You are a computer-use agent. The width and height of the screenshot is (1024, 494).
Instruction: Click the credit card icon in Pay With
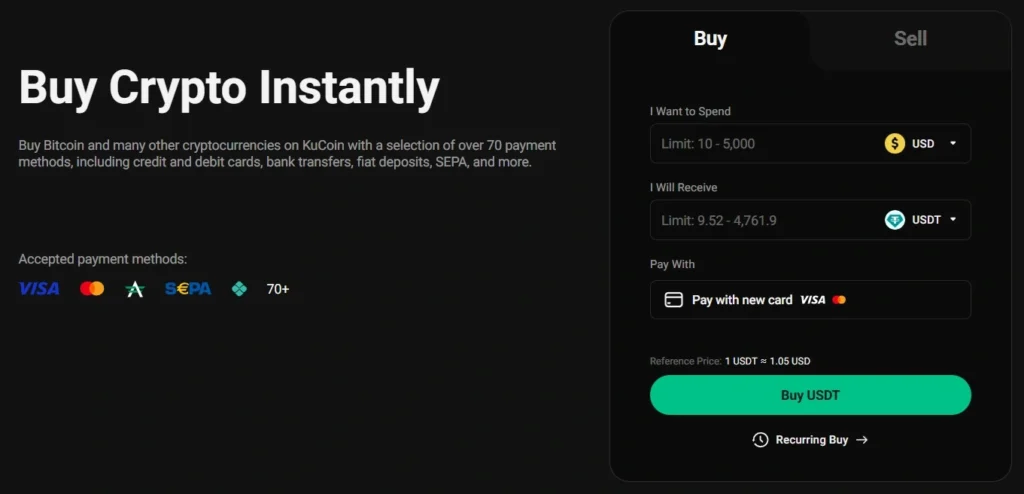673,300
